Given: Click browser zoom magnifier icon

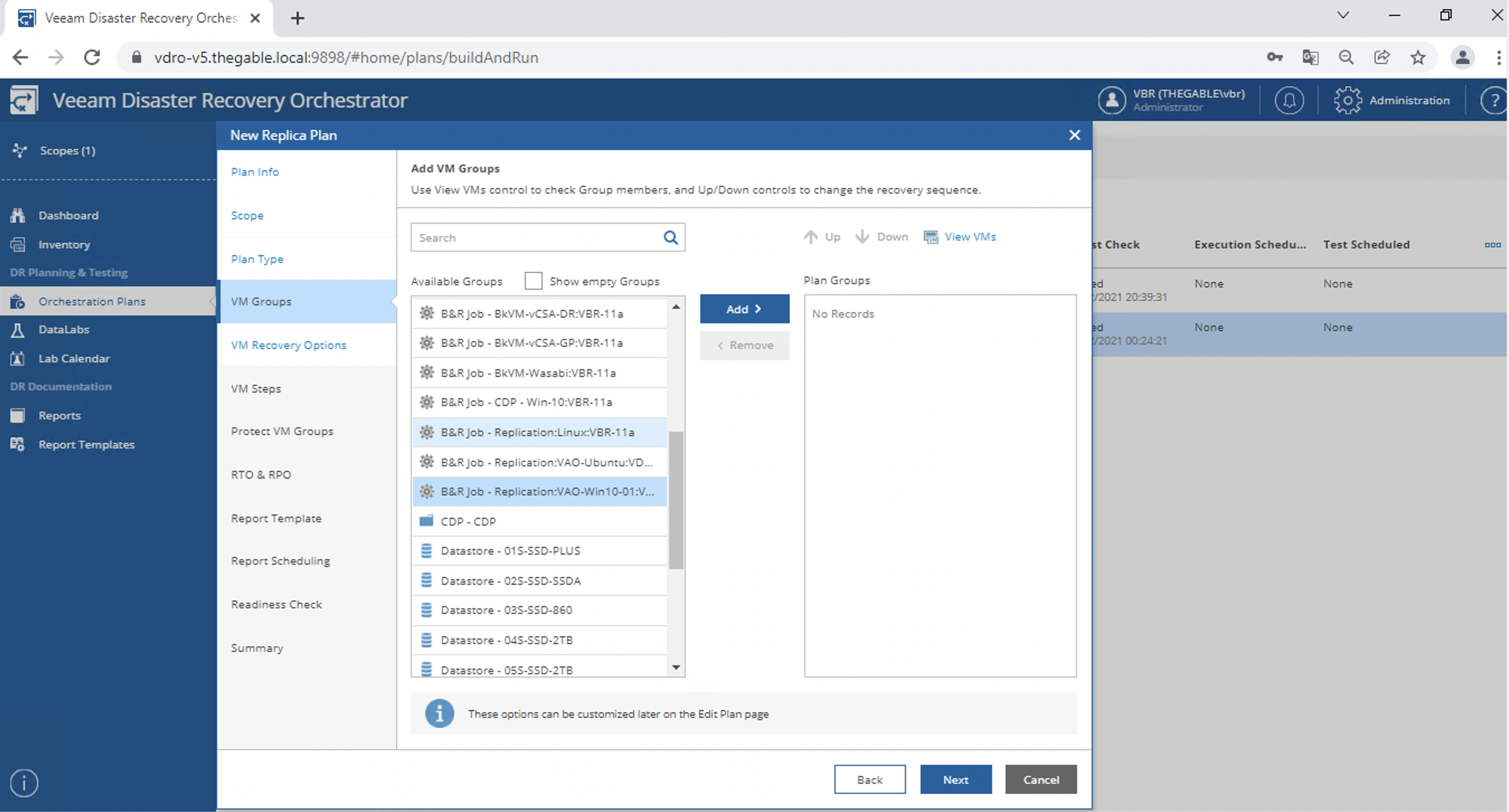Looking at the screenshot, I should (1346, 58).
